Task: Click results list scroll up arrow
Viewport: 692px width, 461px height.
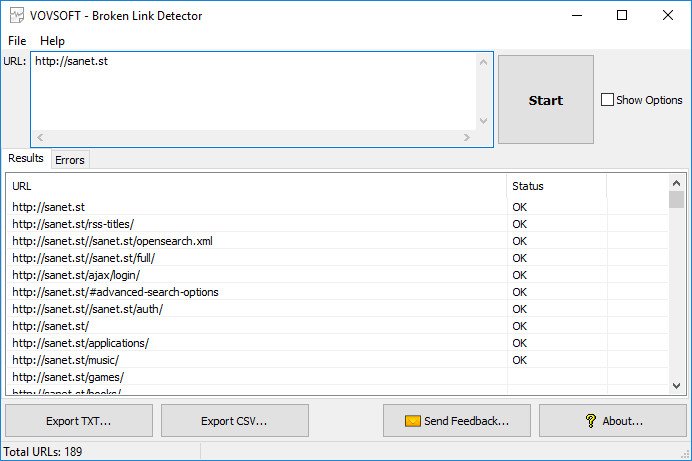Action: coord(676,183)
